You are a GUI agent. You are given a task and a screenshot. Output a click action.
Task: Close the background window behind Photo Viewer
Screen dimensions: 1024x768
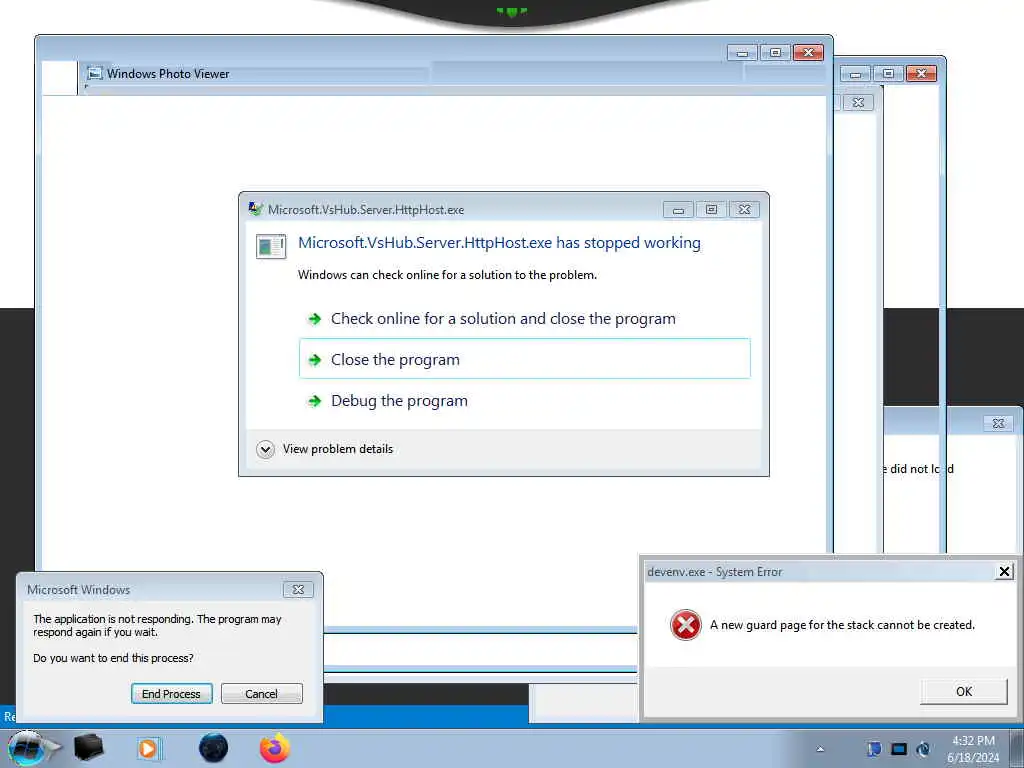pos(921,73)
